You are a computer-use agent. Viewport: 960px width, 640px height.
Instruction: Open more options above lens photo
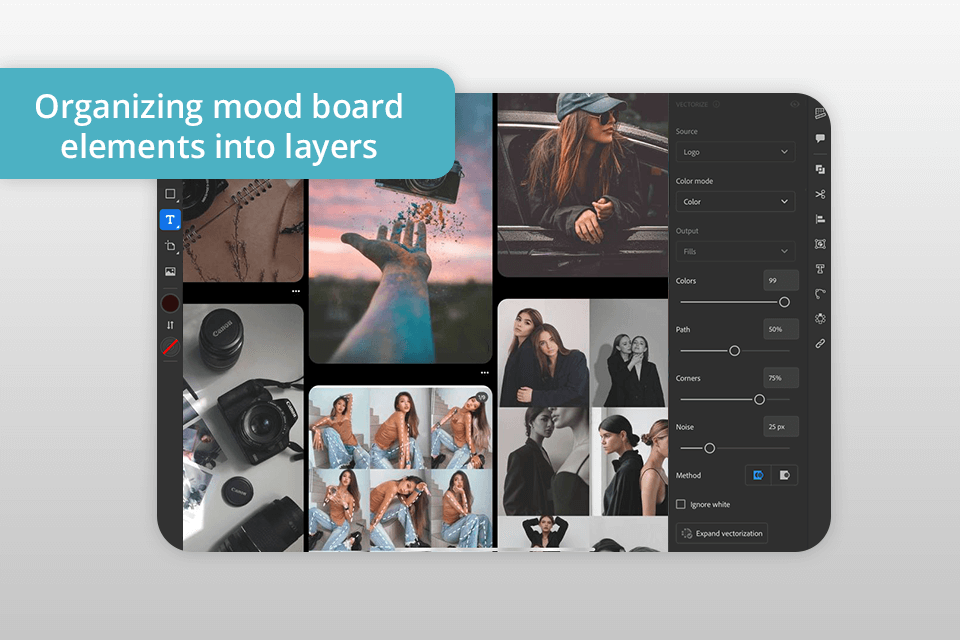pos(296,292)
